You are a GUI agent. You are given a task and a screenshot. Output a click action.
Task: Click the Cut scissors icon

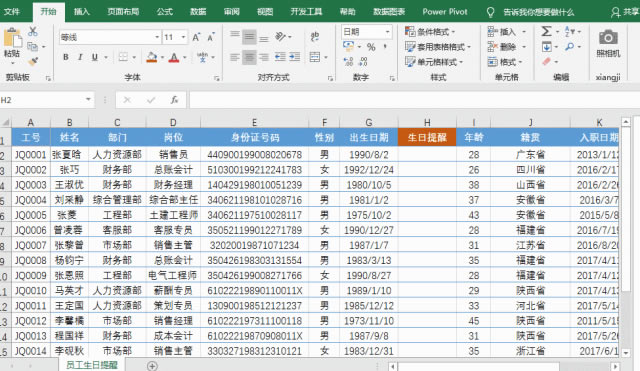tap(33, 31)
